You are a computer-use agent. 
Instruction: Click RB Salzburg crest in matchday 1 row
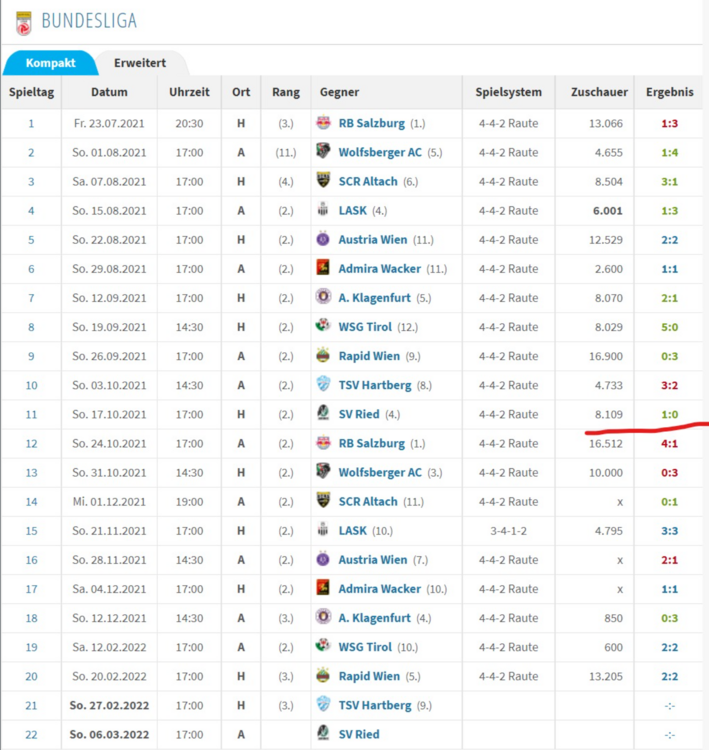pyautogui.click(x=323, y=122)
